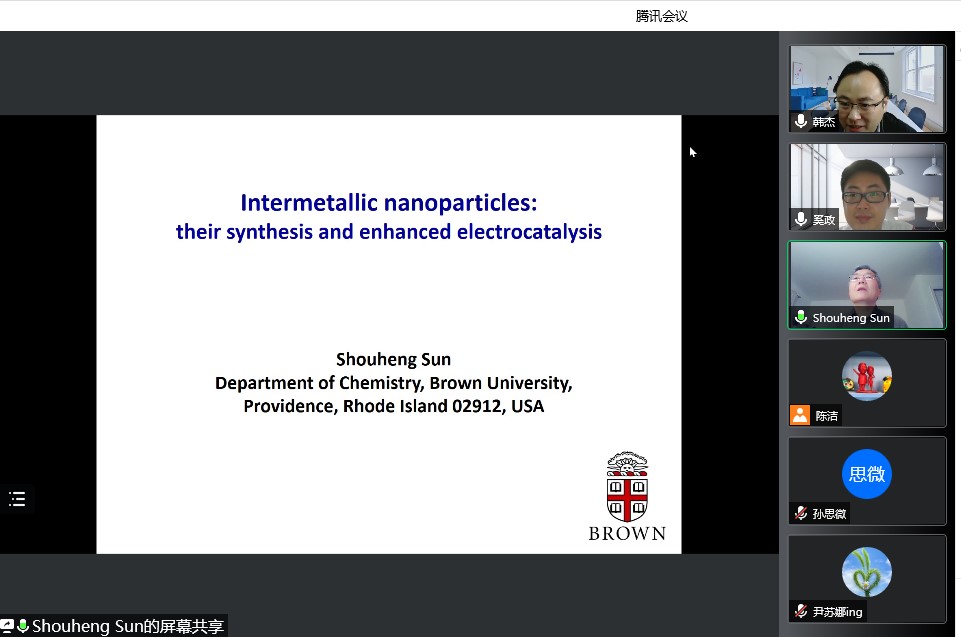
Task: Click the Brown University logo on slide
Action: pyautogui.click(x=627, y=496)
